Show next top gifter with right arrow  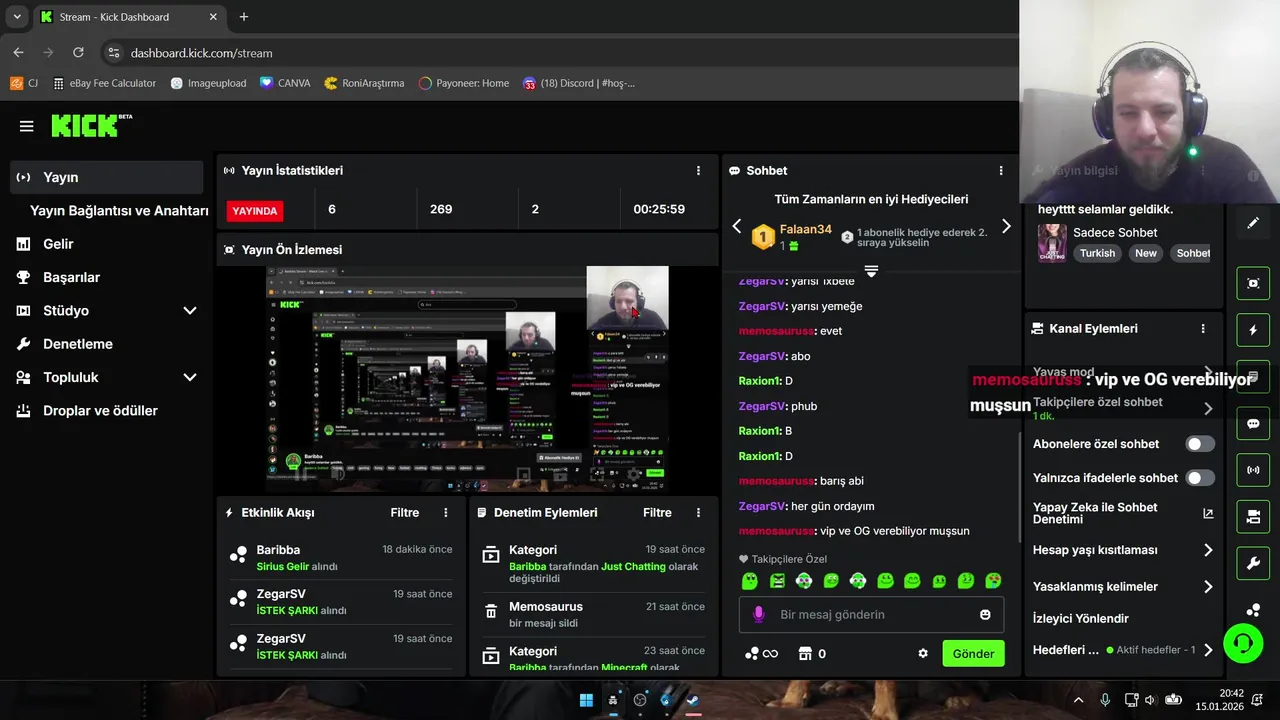pos(1006,227)
